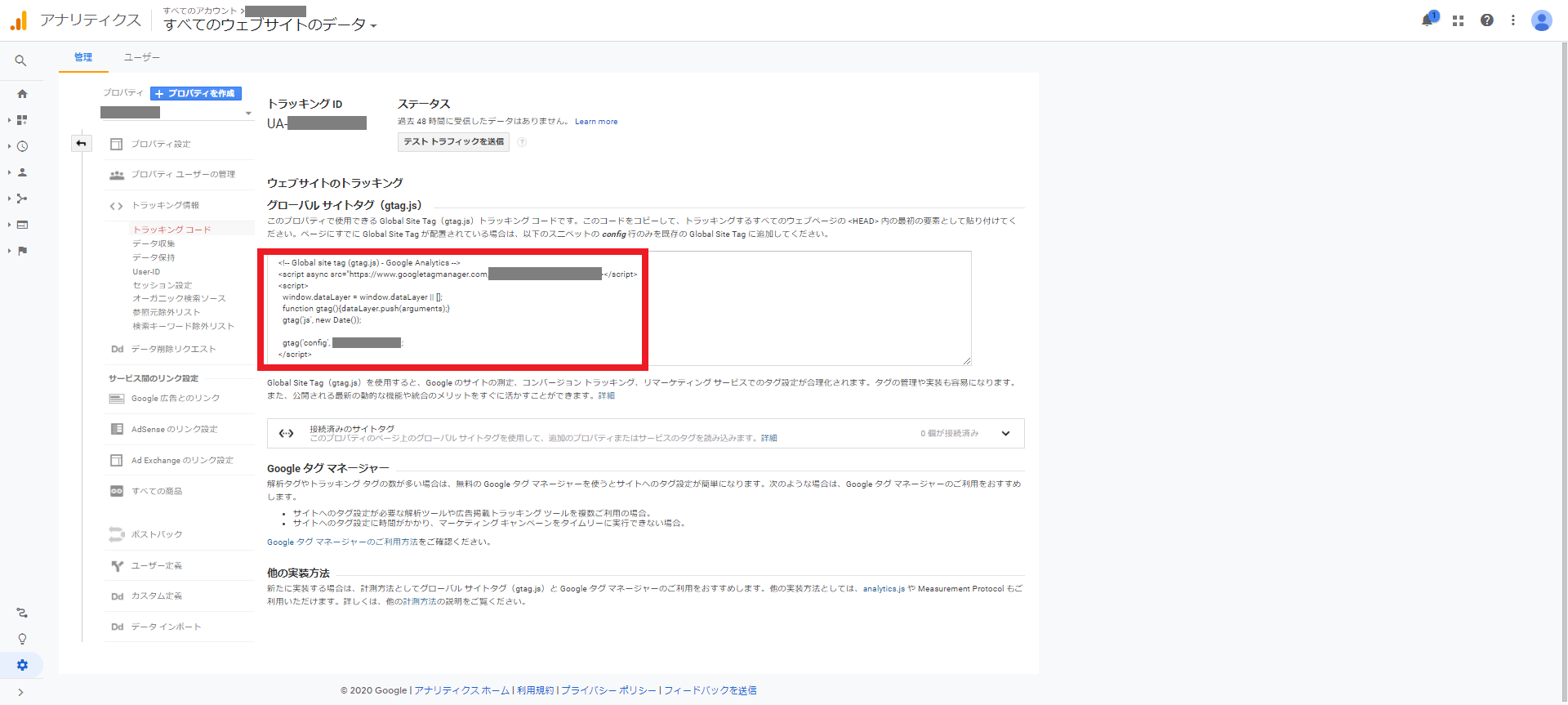1568x705 pixels.
Task: Open Realtime reports clock icon
Action: click(22, 146)
